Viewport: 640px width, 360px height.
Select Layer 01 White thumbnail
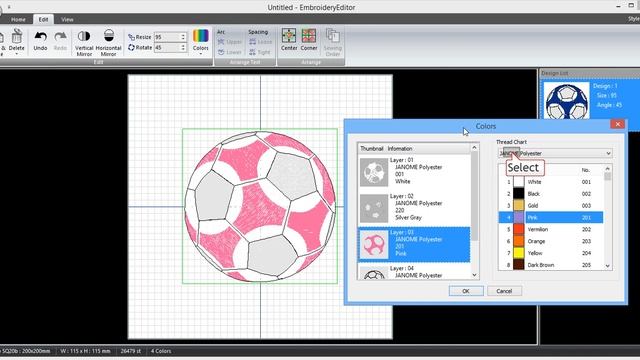coord(374,172)
